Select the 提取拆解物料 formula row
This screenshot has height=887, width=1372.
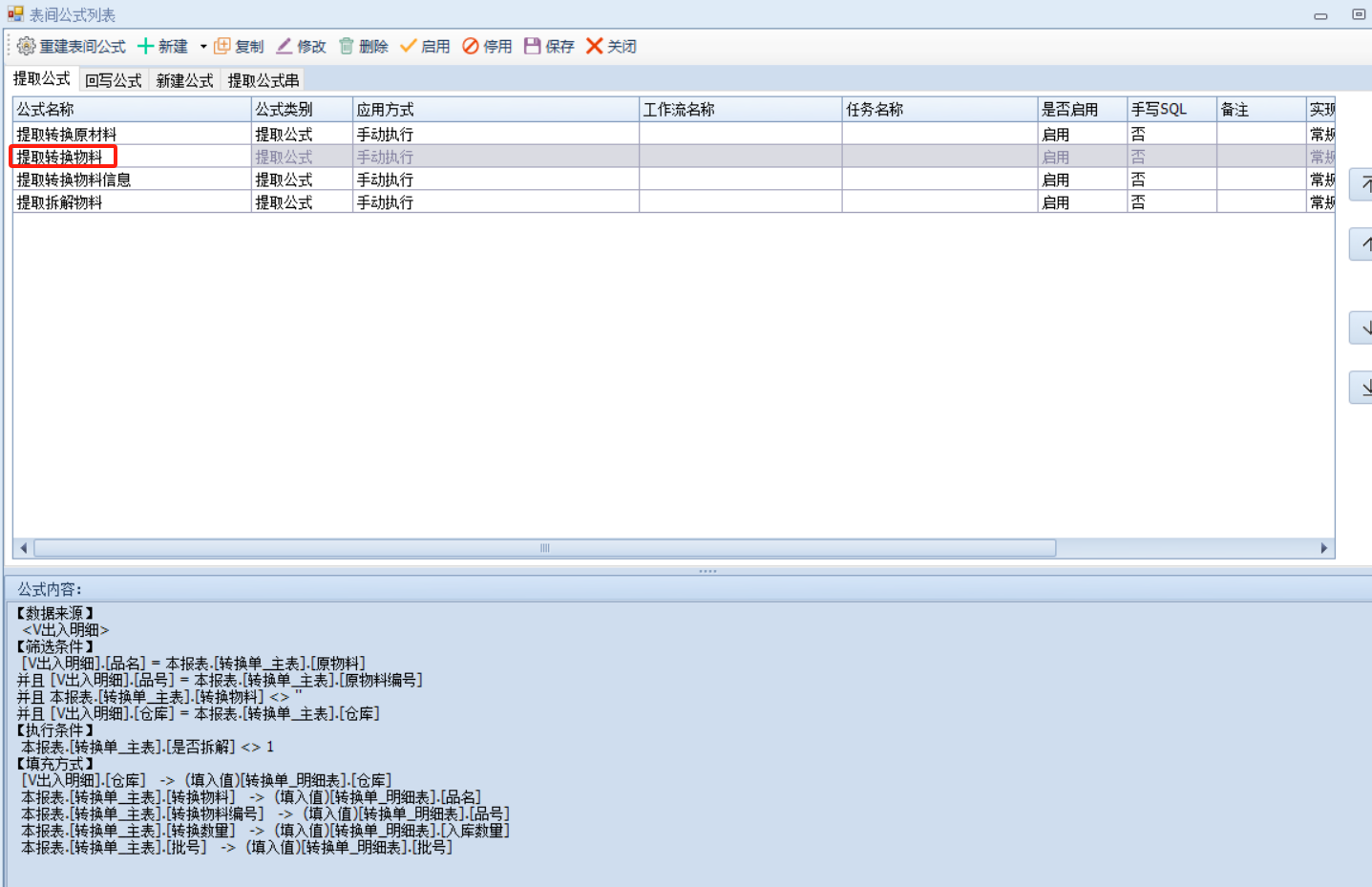pos(59,202)
